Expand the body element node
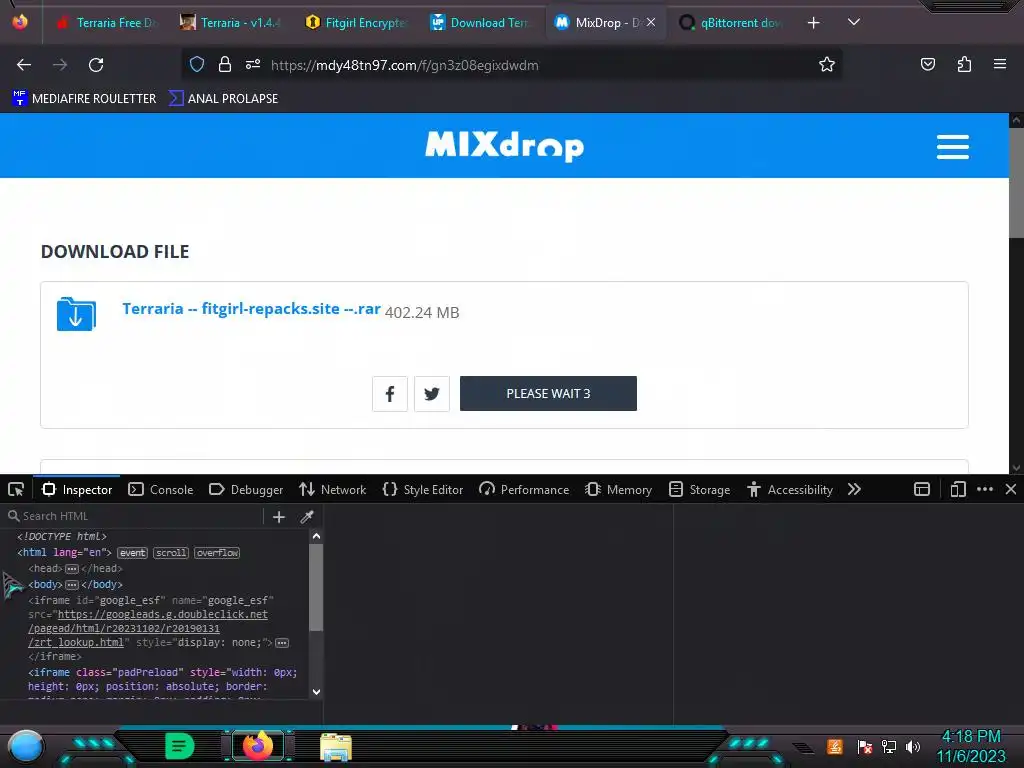Screen dimensions: 1024x768 click(x=72, y=584)
